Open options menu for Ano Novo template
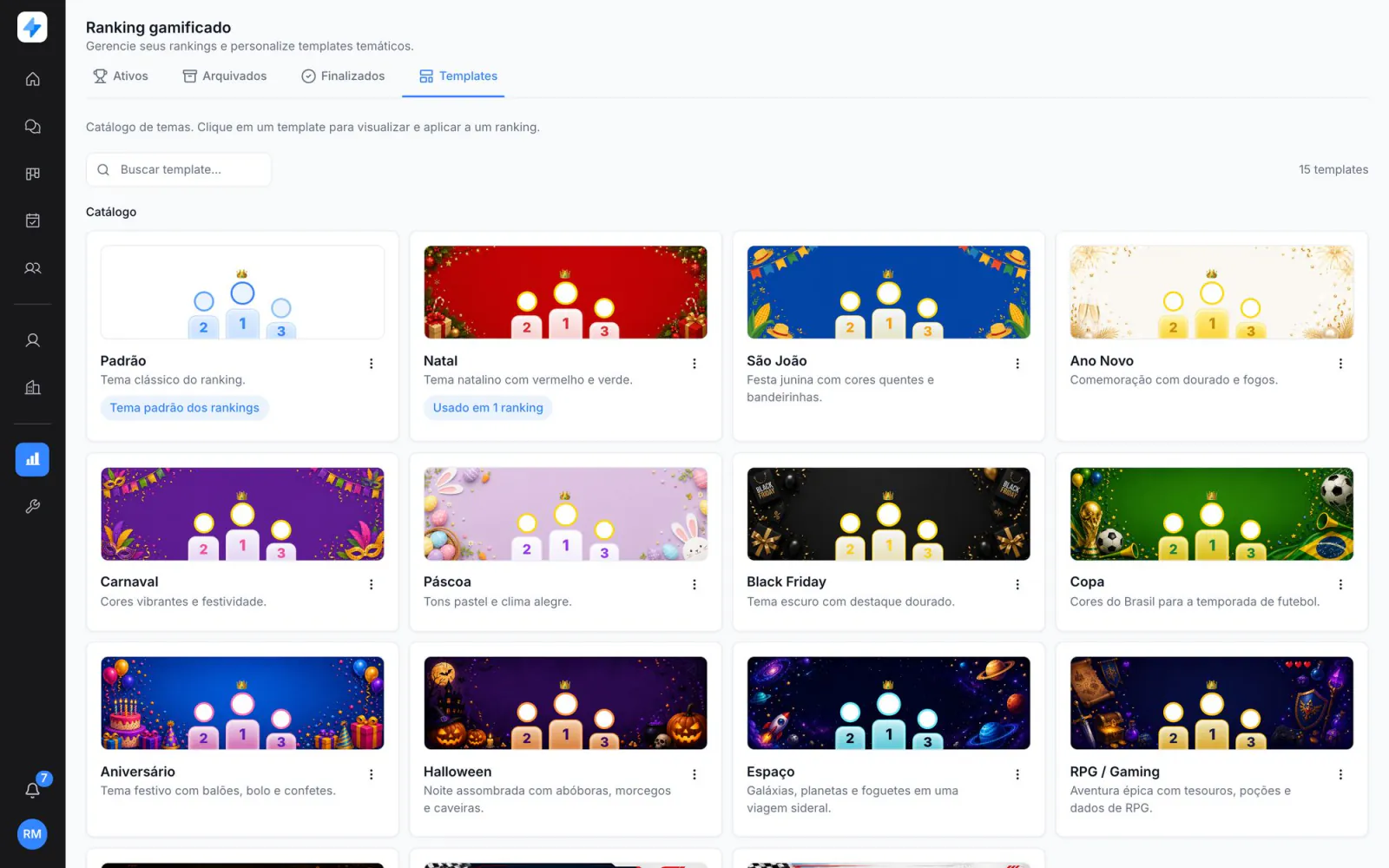1389x868 pixels. coord(1340,364)
